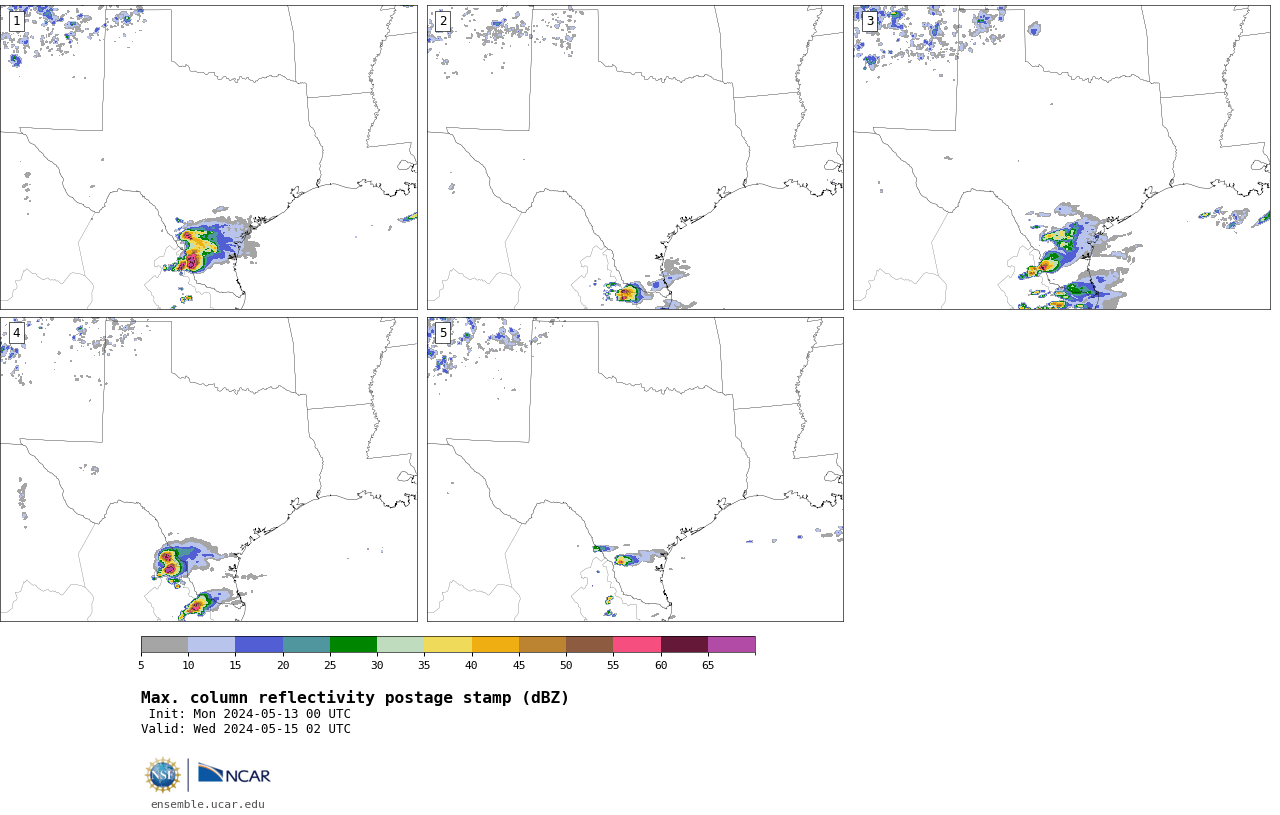The width and height of the screenshot is (1280, 815).
Task: Click the Valid: Wed 2024-05-15 02 UTC line
Action: [x=246, y=729]
